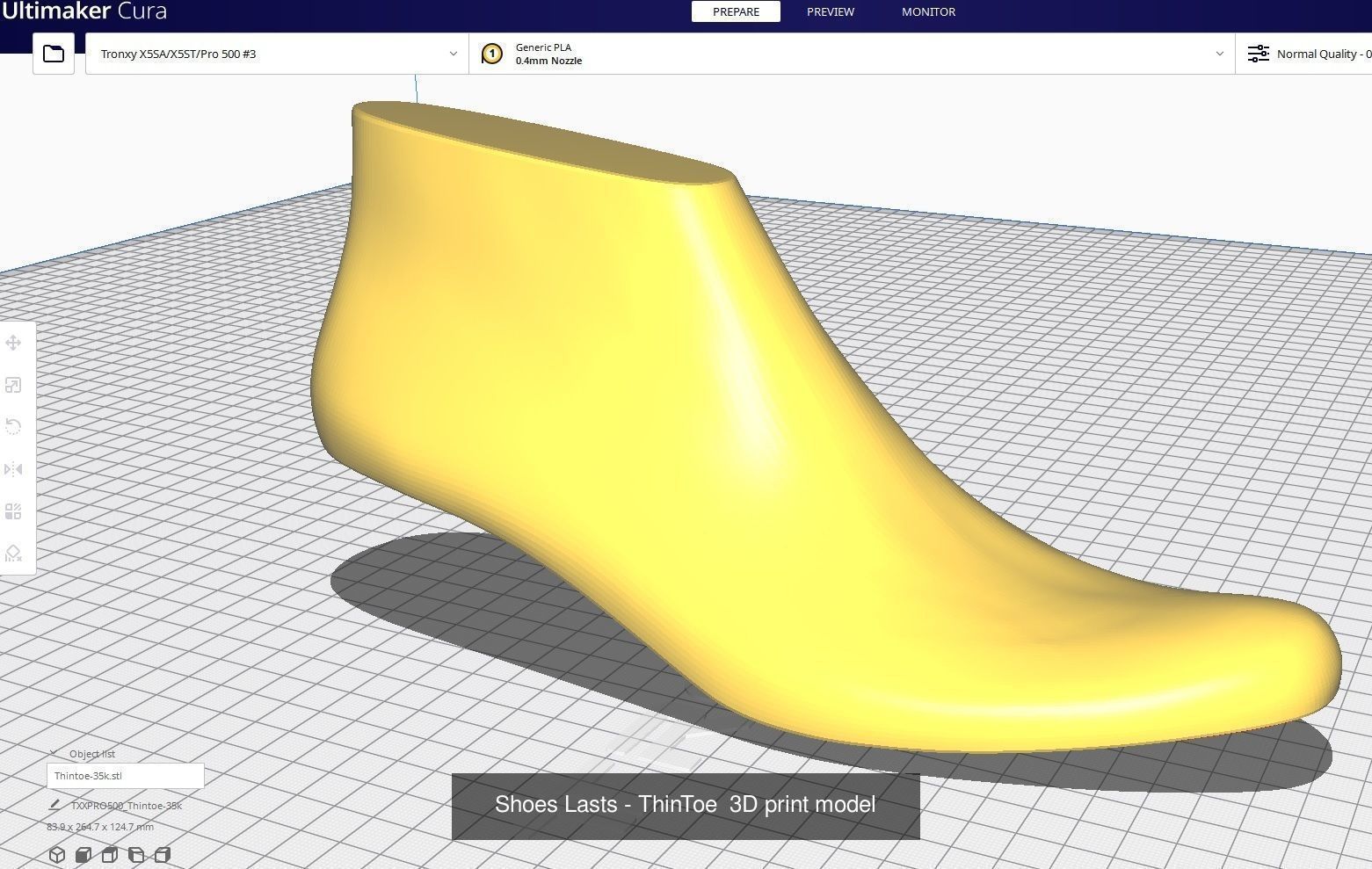Image resolution: width=1372 pixels, height=869 pixels.
Task: Switch to the MONITOR stage tab
Action: [928, 11]
